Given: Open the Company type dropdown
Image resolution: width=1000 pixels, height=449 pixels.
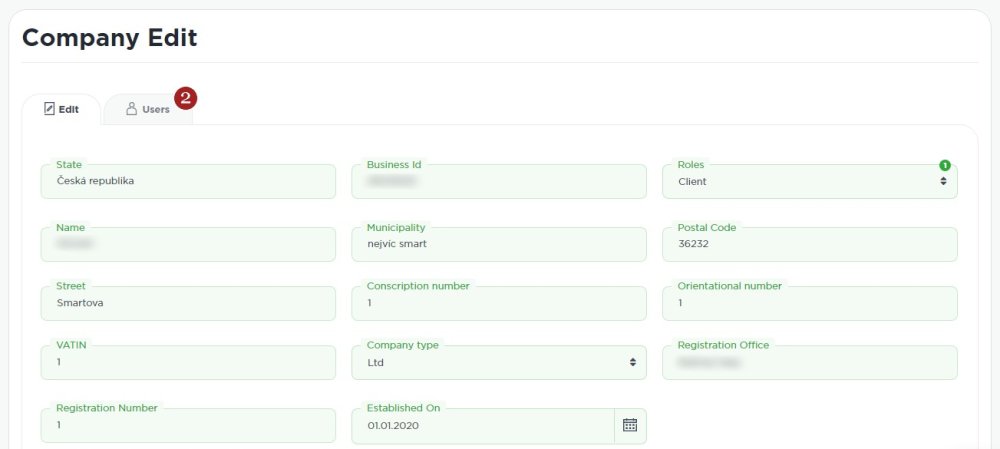Looking at the screenshot, I should (x=499, y=362).
